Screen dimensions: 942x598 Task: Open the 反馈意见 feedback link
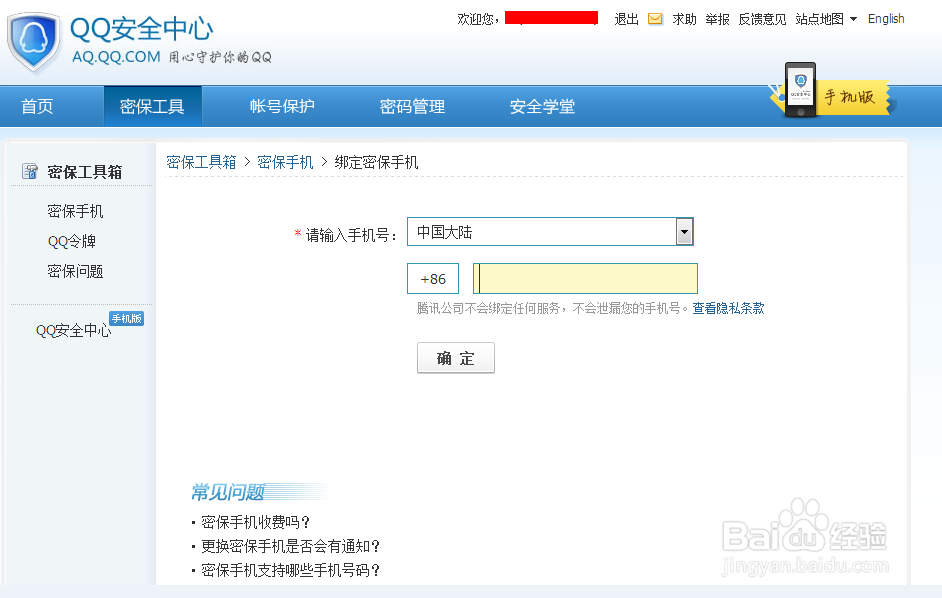point(762,19)
